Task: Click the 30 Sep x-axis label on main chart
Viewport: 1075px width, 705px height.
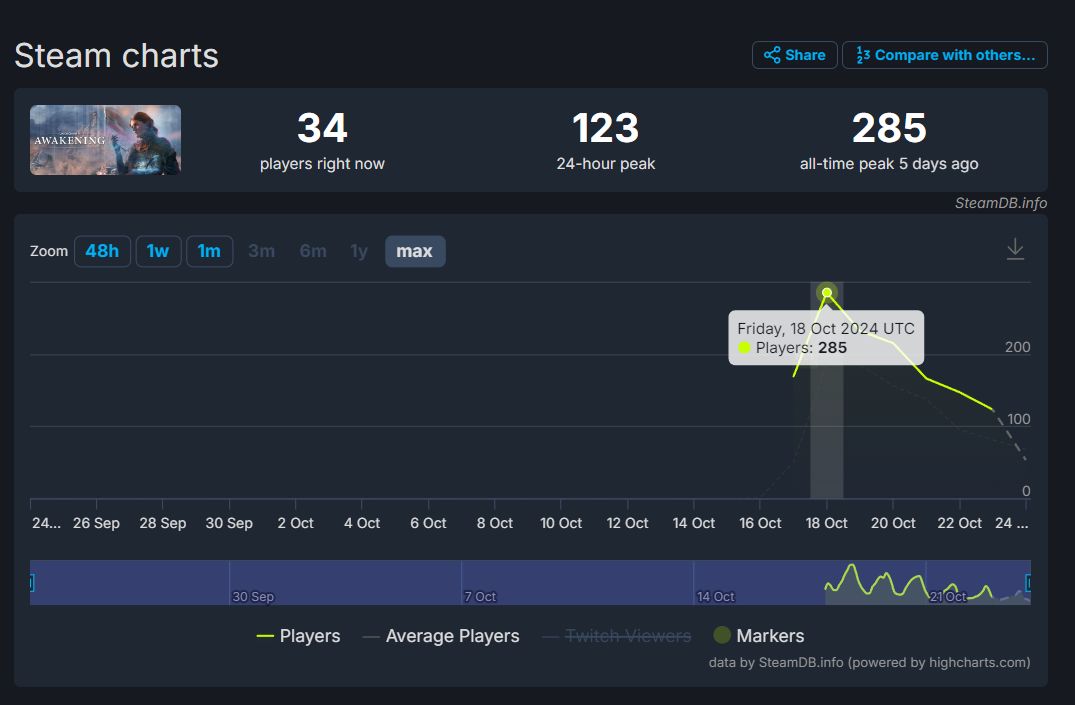Action: (229, 523)
